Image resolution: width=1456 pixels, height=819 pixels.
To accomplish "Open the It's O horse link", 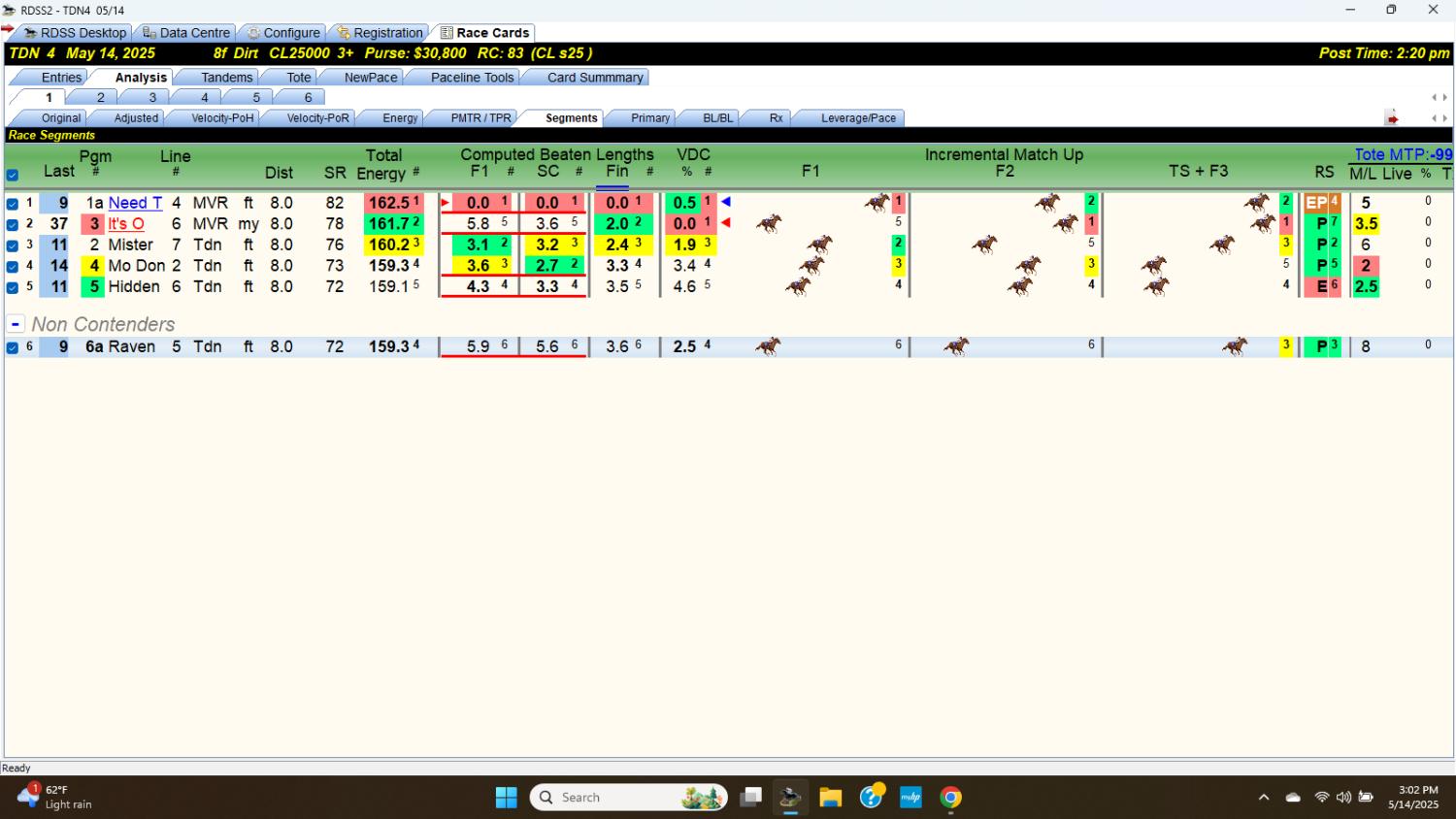I will click(126, 224).
